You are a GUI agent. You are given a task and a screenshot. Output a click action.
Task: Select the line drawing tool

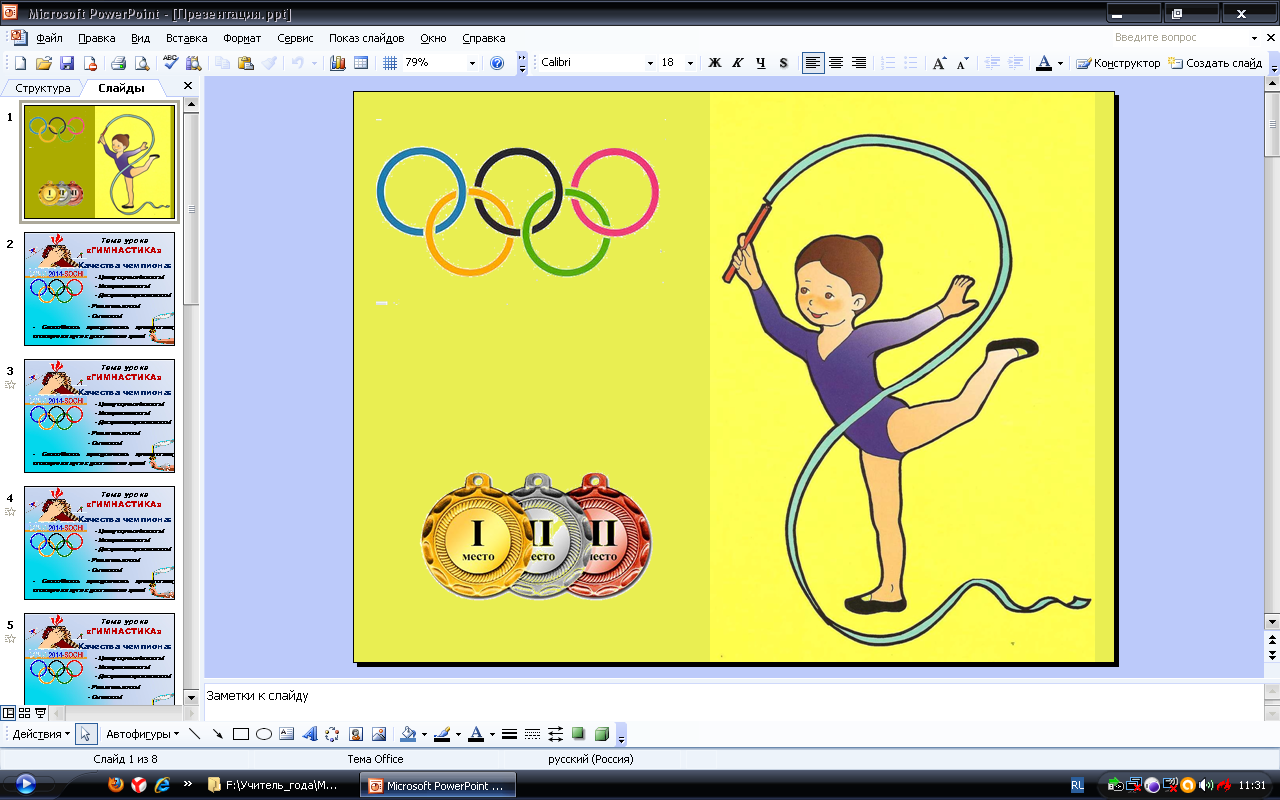[x=195, y=734]
